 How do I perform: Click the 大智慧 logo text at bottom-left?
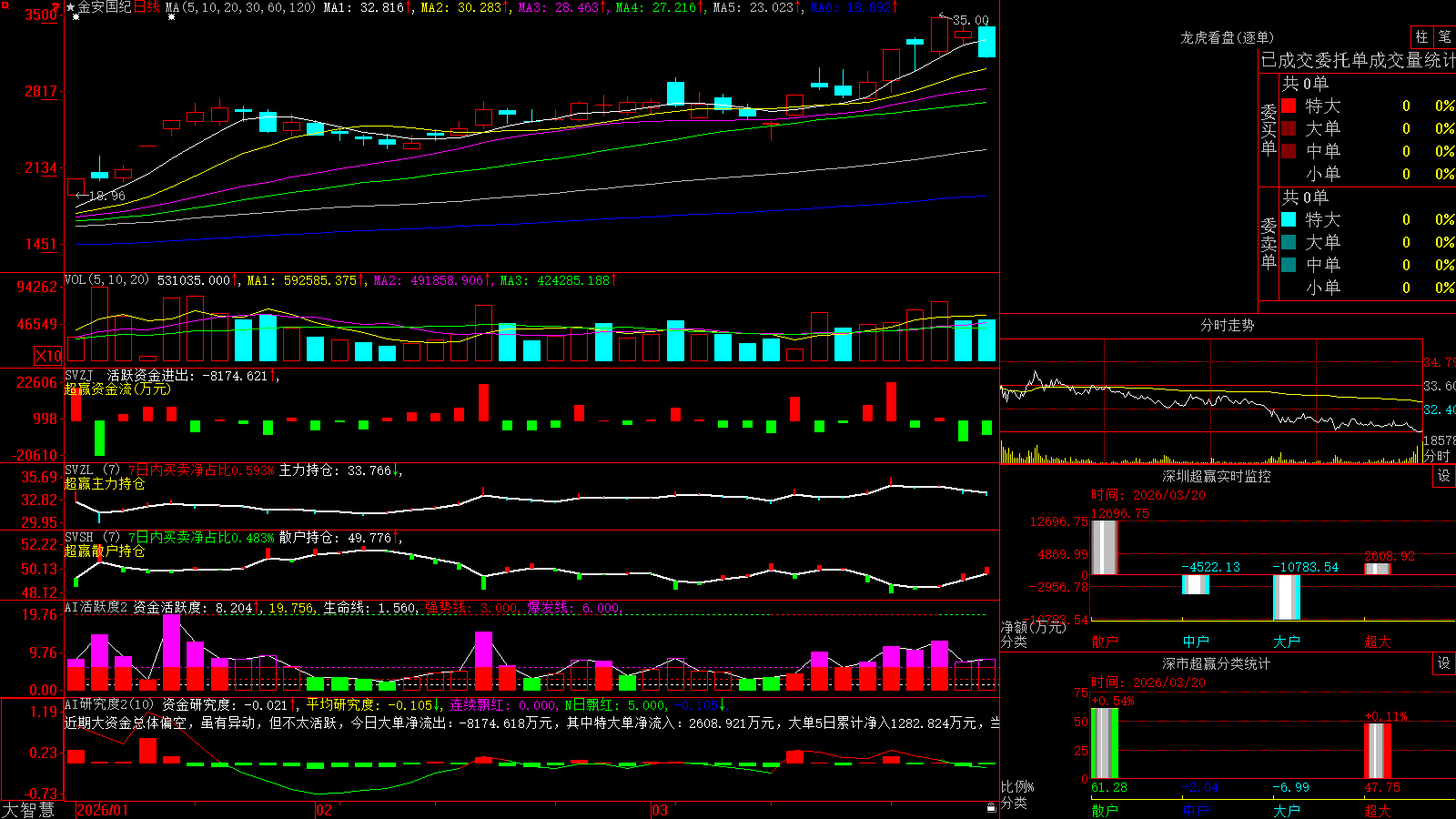coord(28,810)
